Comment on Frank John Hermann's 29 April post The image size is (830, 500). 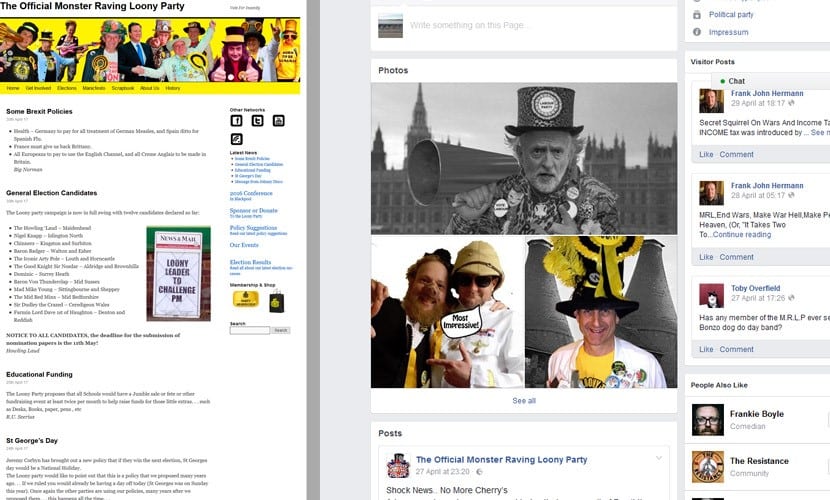736,154
